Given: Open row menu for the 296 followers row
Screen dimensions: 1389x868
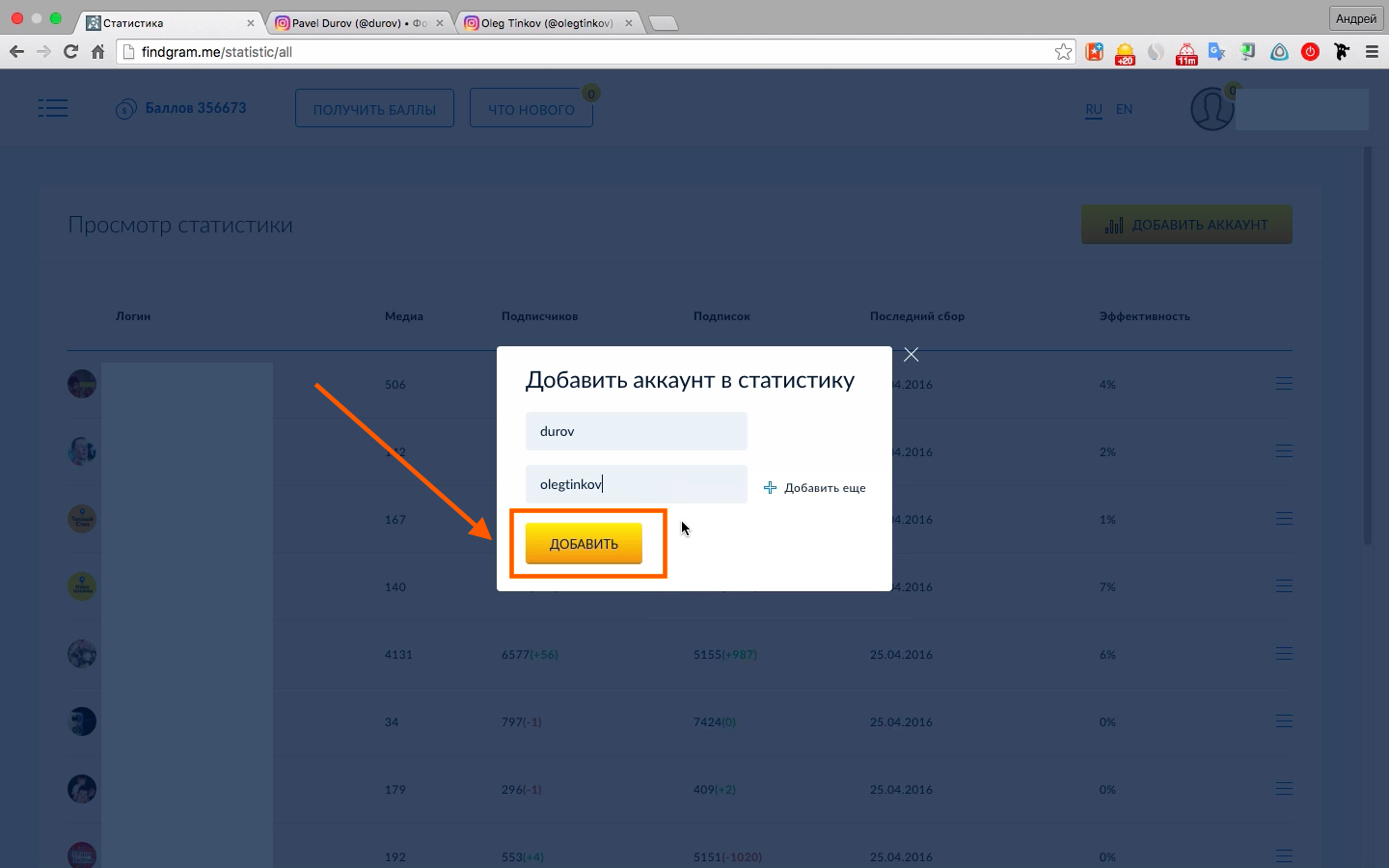Looking at the screenshot, I should click(1284, 789).
